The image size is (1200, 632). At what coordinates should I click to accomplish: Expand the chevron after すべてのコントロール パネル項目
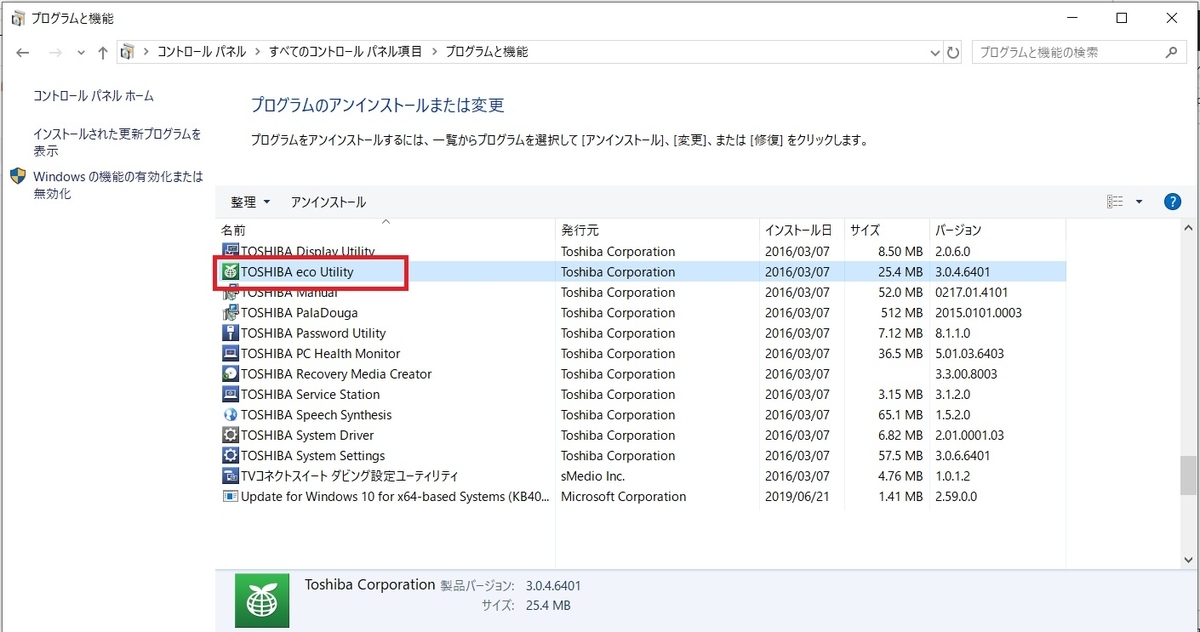pos(434,52)
